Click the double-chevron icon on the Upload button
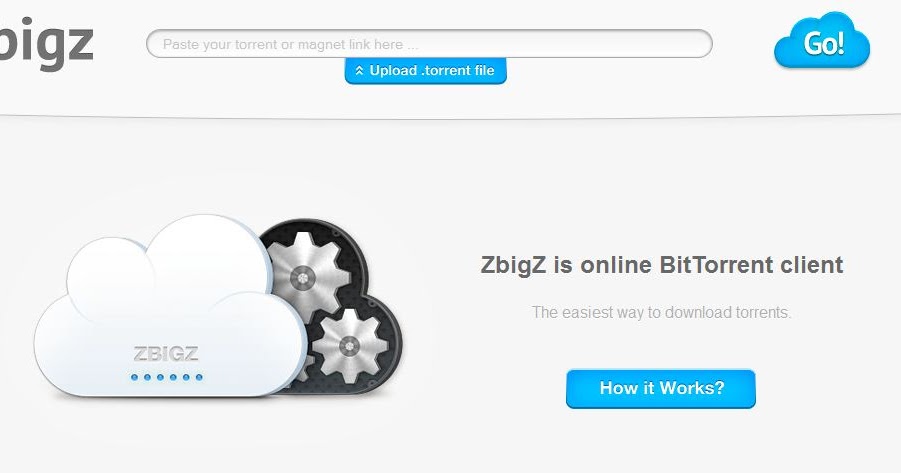This screenshot has width=901, height=473. (x=359, y=71)
